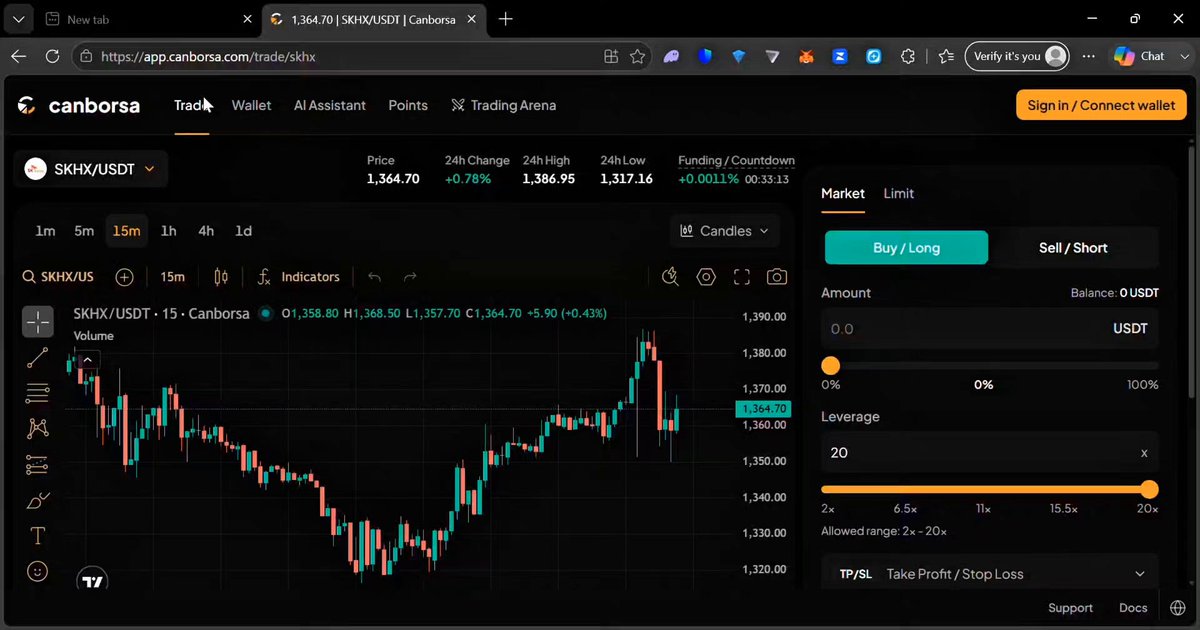Switch to Sell / Short side

click(1073, 248)
